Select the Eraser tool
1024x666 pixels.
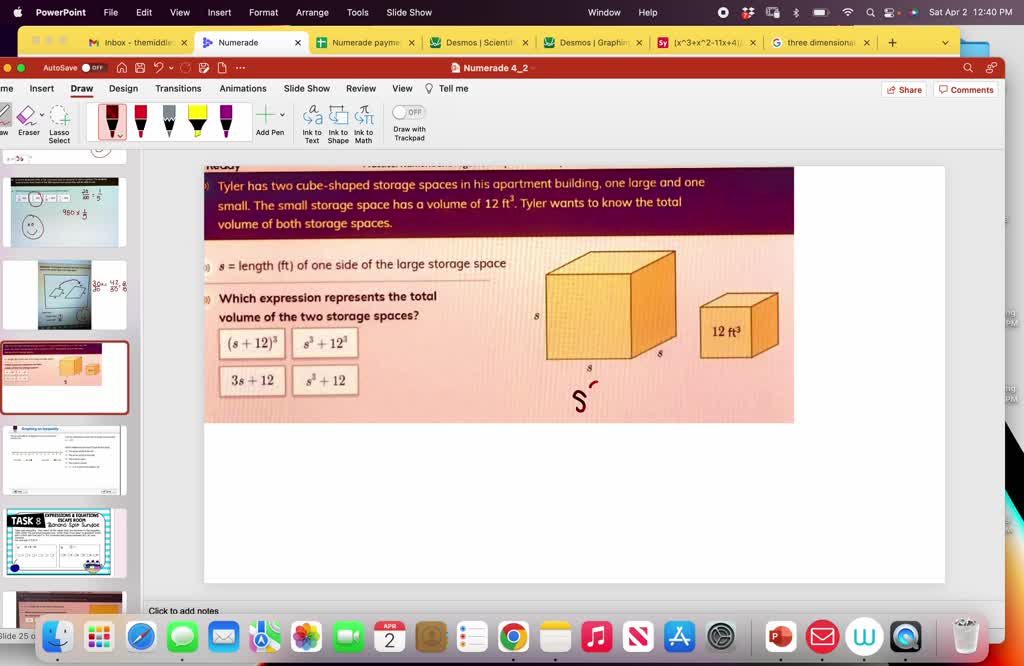coord(27,121)
